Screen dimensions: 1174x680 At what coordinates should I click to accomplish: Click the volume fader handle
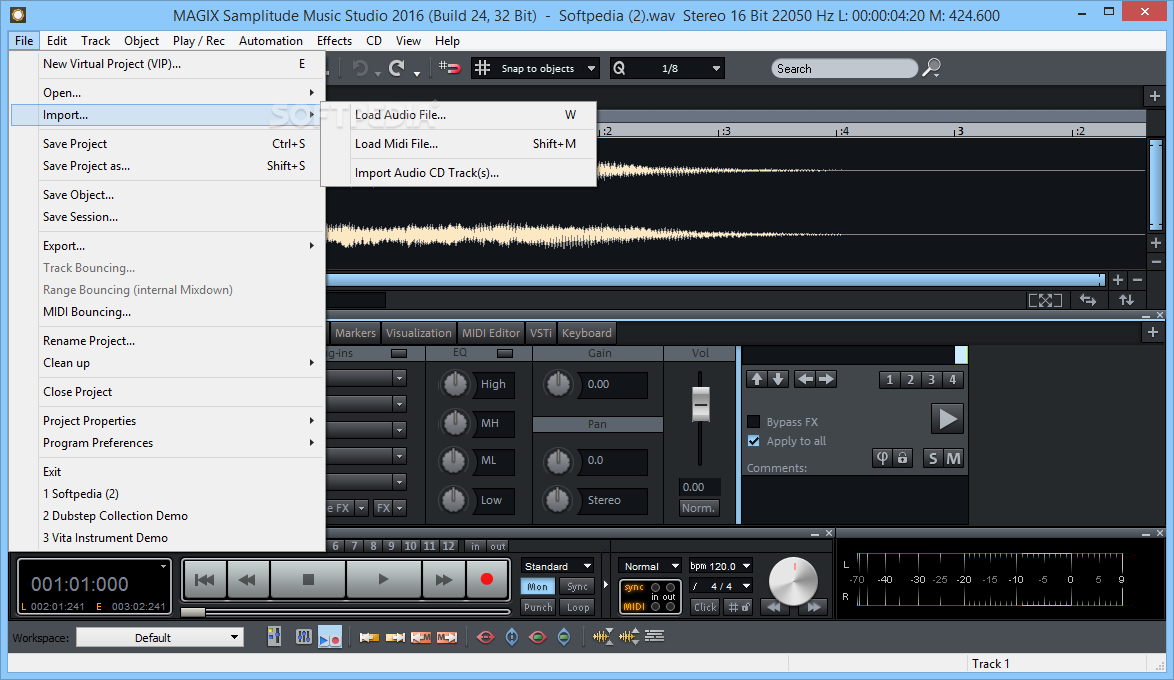[x=700, y=404]
